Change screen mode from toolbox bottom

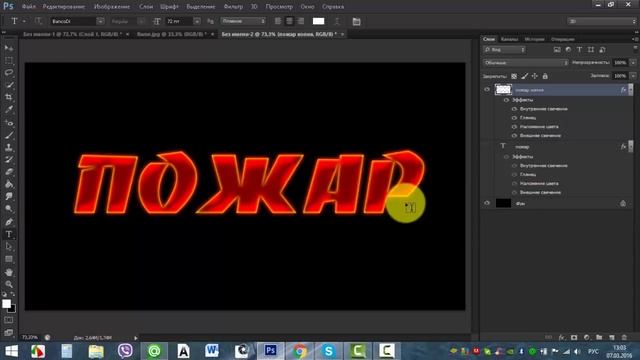click(9, 333)
